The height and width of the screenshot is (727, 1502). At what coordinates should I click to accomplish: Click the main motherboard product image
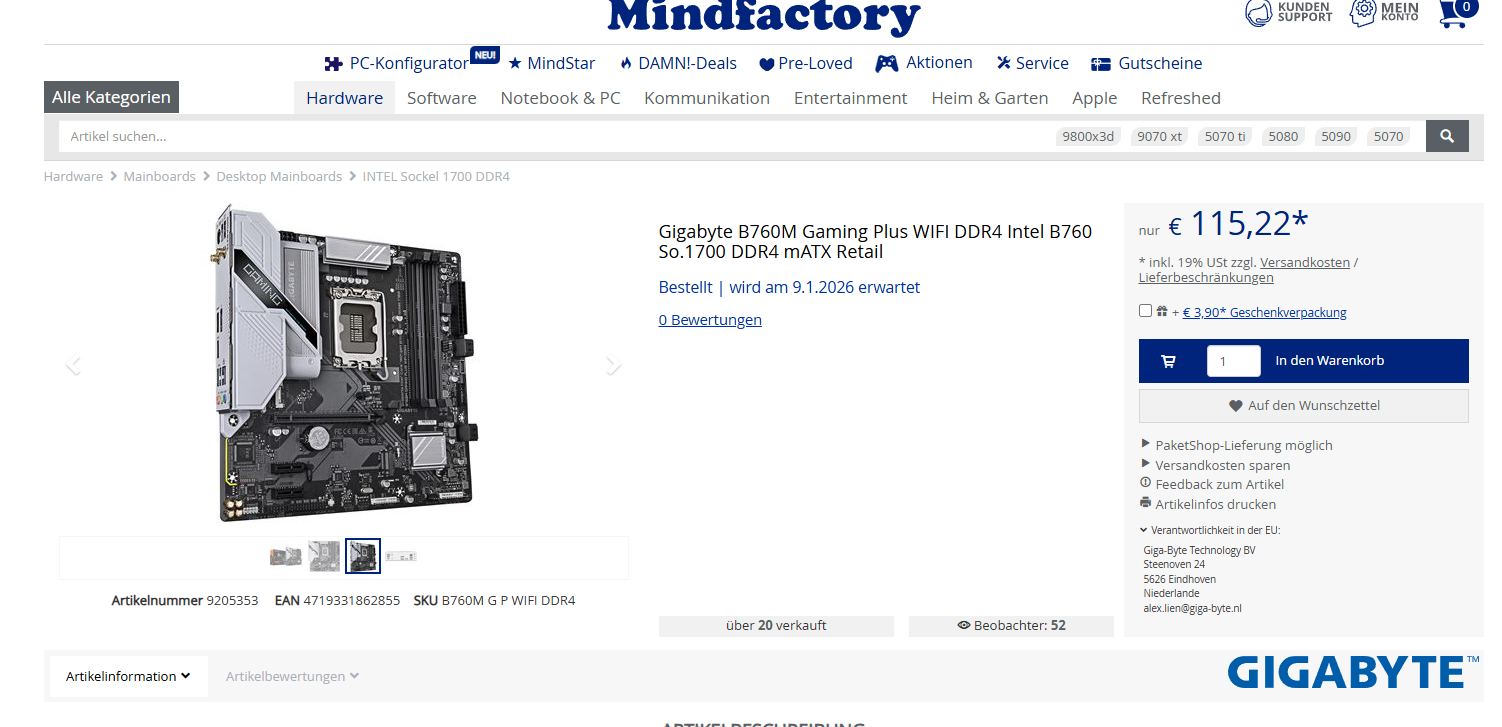coord(345,362)
